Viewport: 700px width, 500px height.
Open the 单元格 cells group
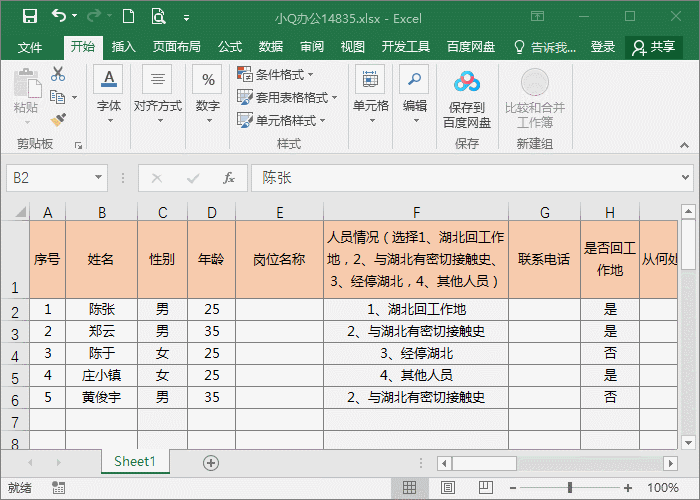pos(371,95)
